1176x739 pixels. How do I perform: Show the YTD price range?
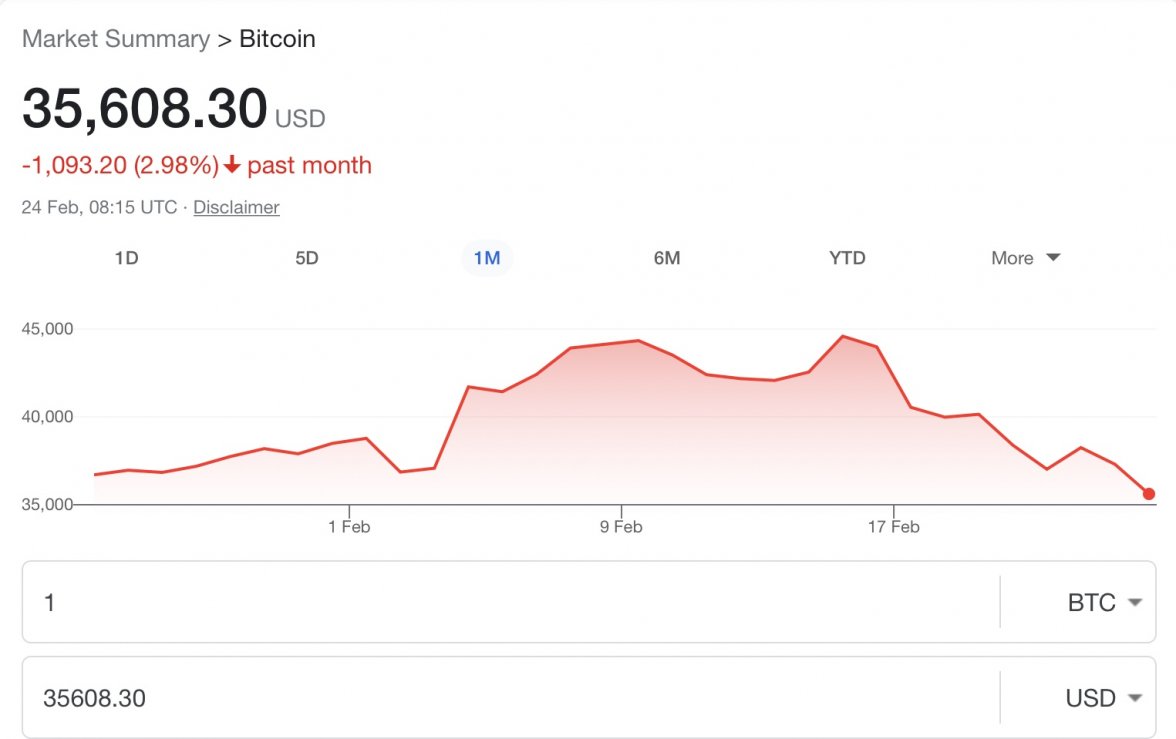pos(847,258)
